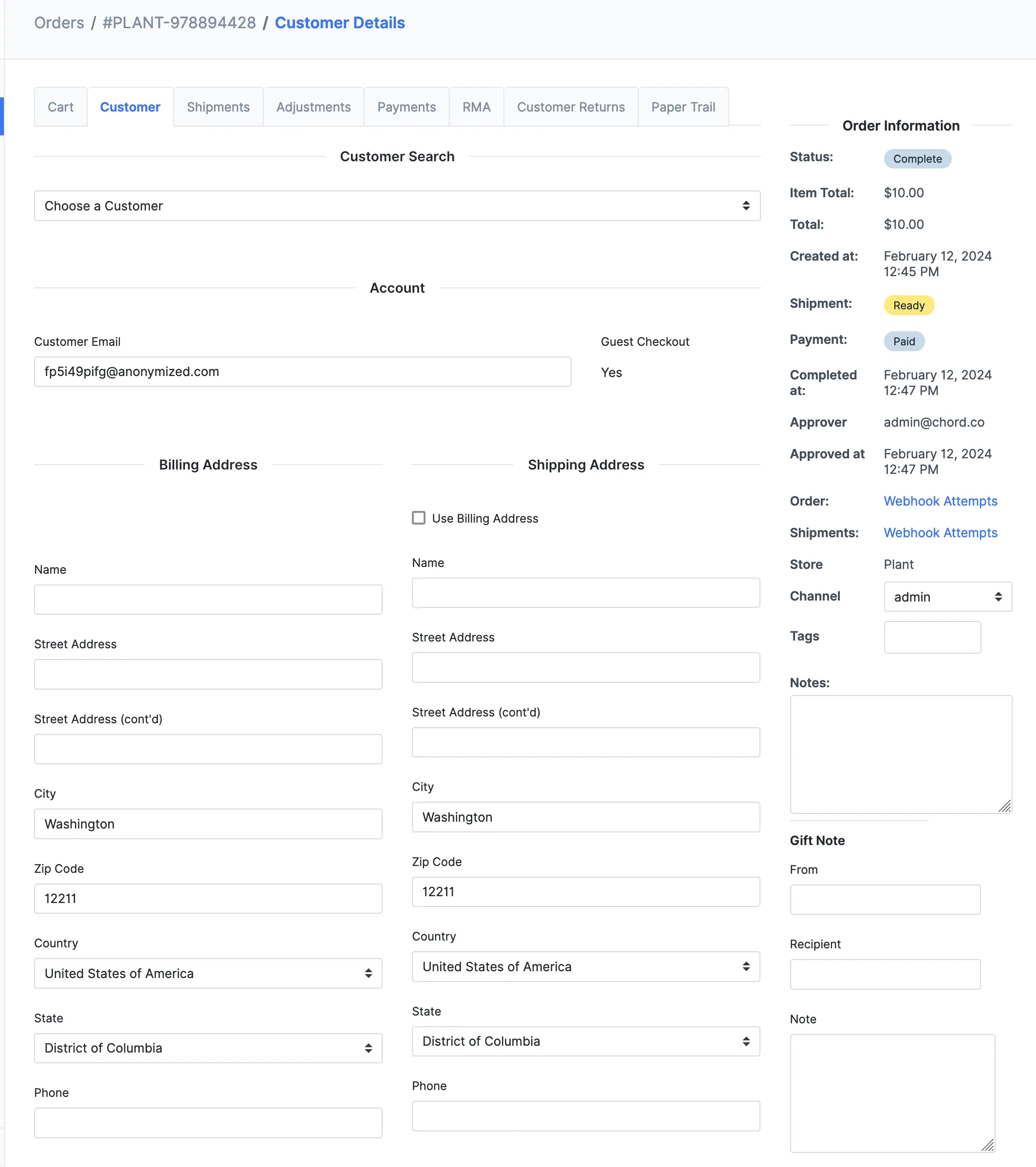
Task: Expand the Choose a Customer dropdown
Action: (397, 206)
